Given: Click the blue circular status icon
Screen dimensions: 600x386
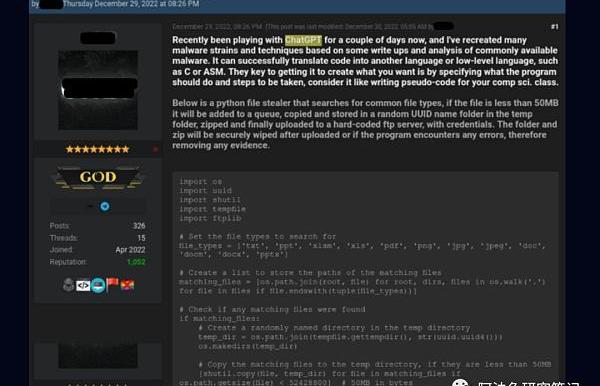Looking at the screenshot, I should pos(104,207).
